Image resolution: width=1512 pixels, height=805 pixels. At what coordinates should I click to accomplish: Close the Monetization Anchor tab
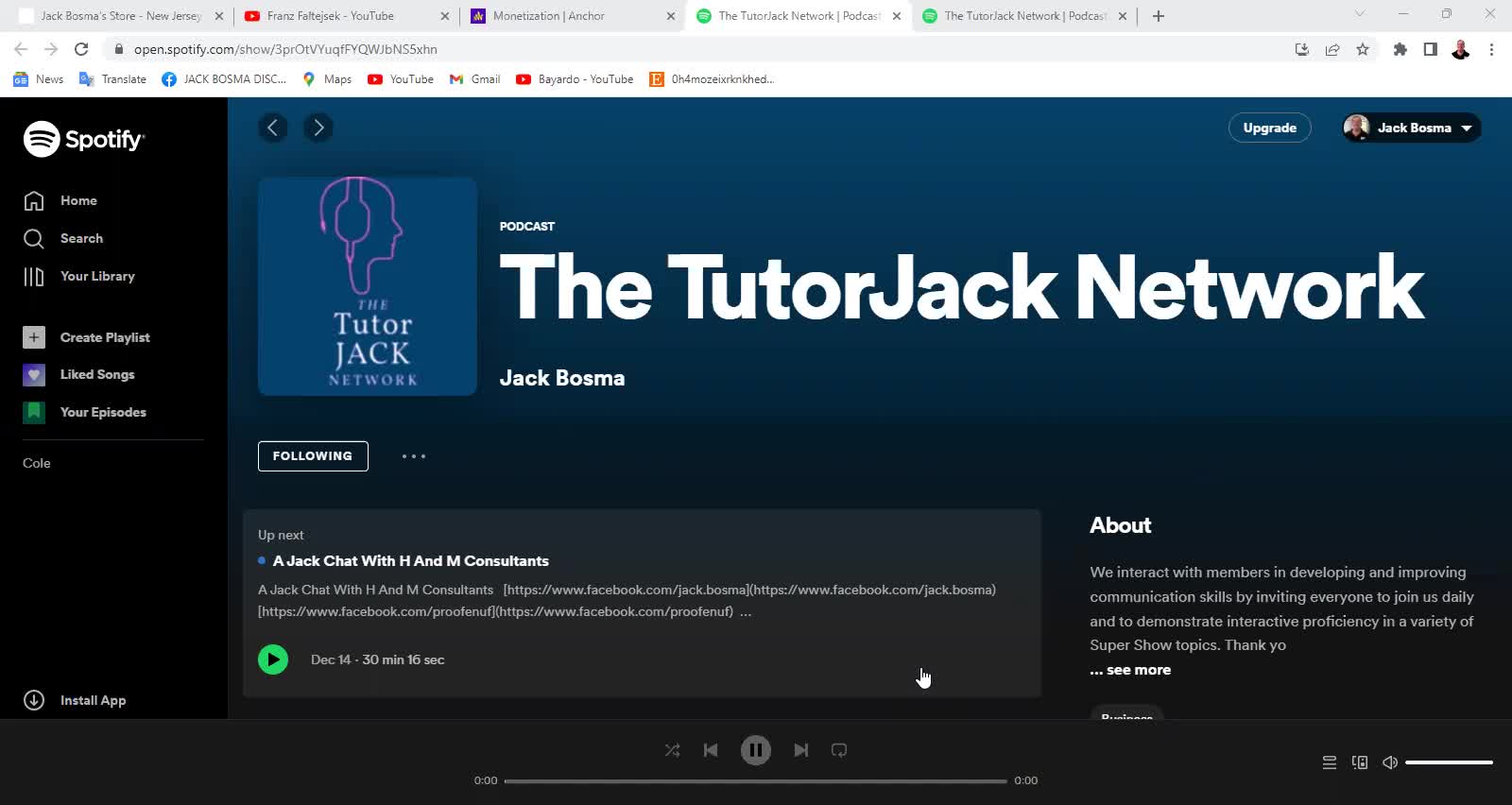[x=671, y=16]
